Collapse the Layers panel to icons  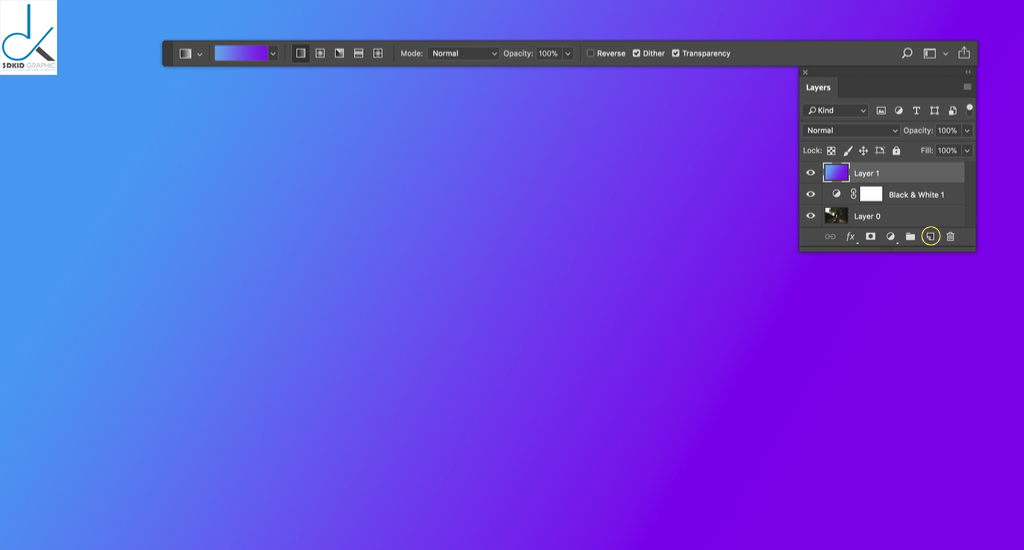coord(968,73)
